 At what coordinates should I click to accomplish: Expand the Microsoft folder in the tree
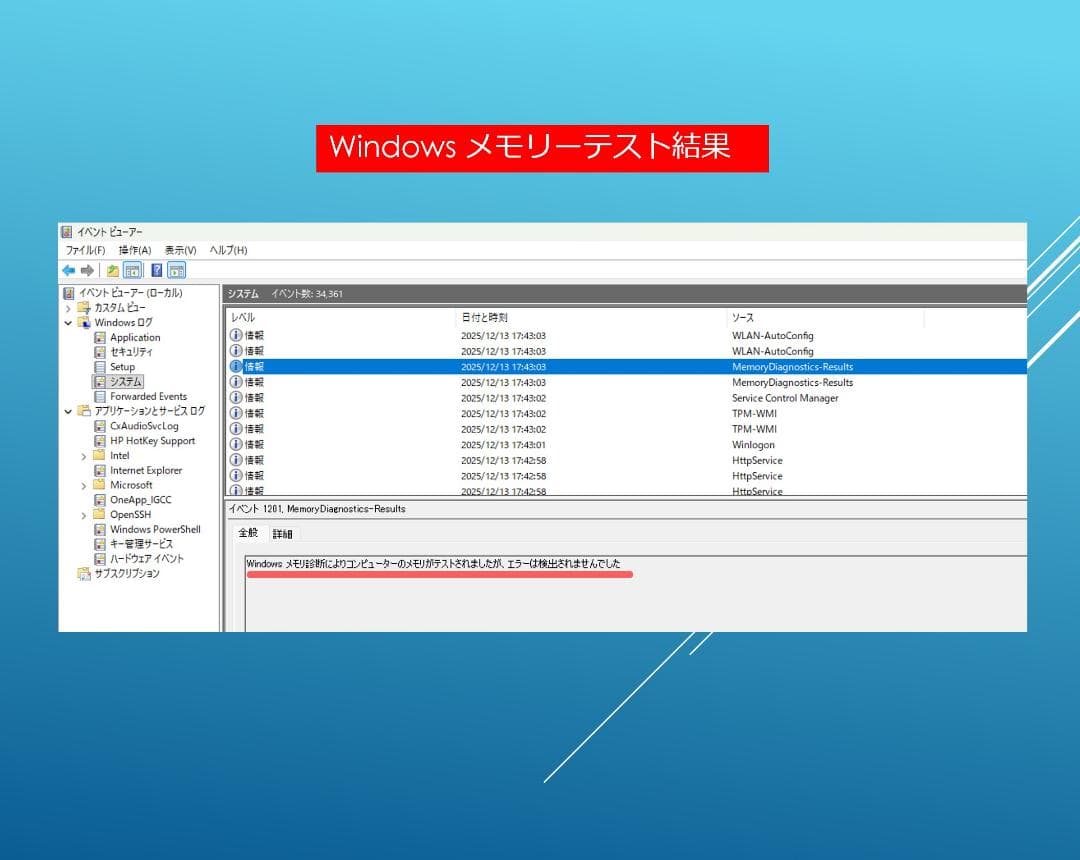click(x=84, y=486)
